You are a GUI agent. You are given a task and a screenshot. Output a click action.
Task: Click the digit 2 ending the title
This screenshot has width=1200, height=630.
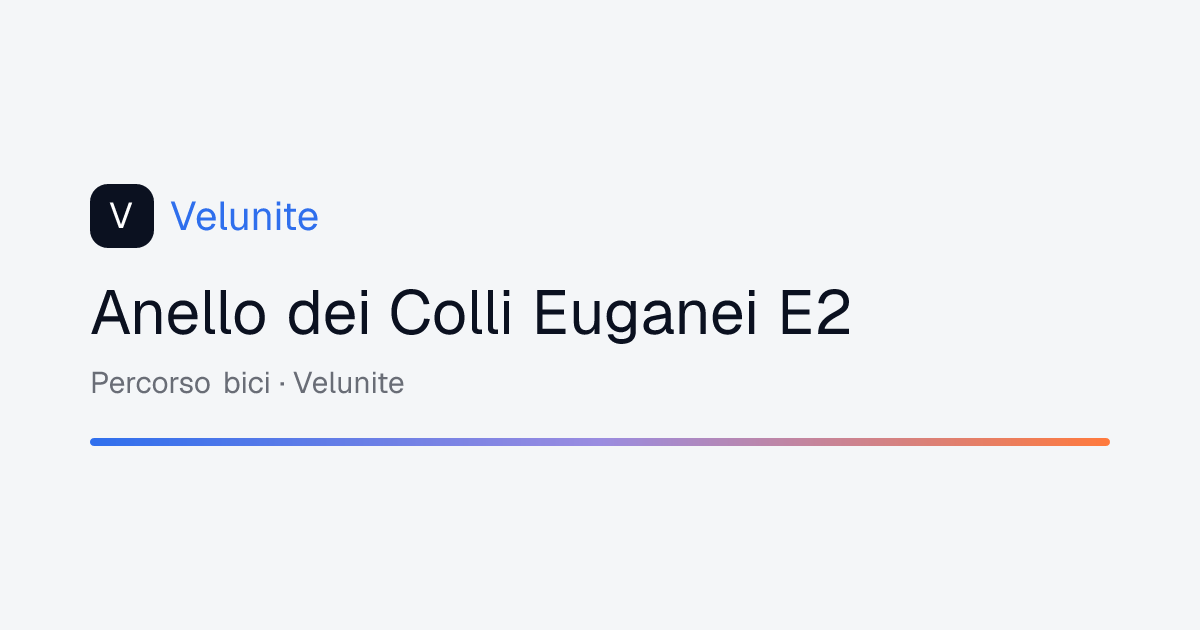[835, 314]
